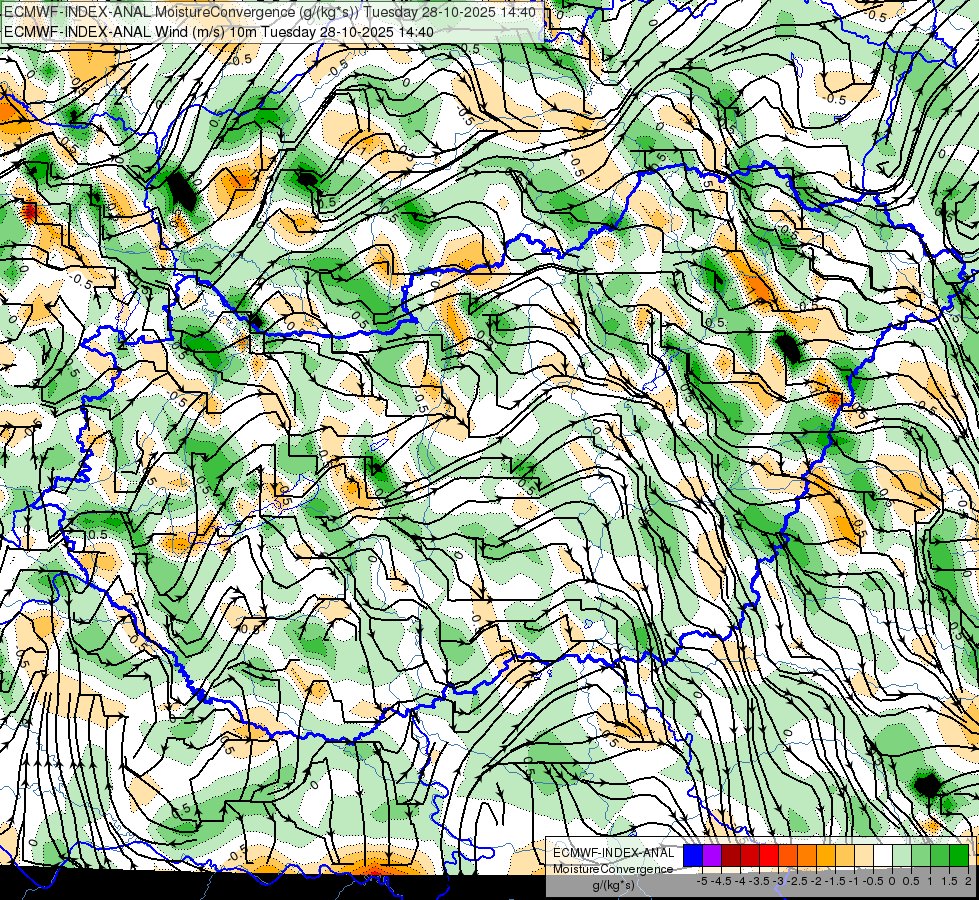Click the blue legend color swatch
Viewport: 979px width, 900px height.
693,856
